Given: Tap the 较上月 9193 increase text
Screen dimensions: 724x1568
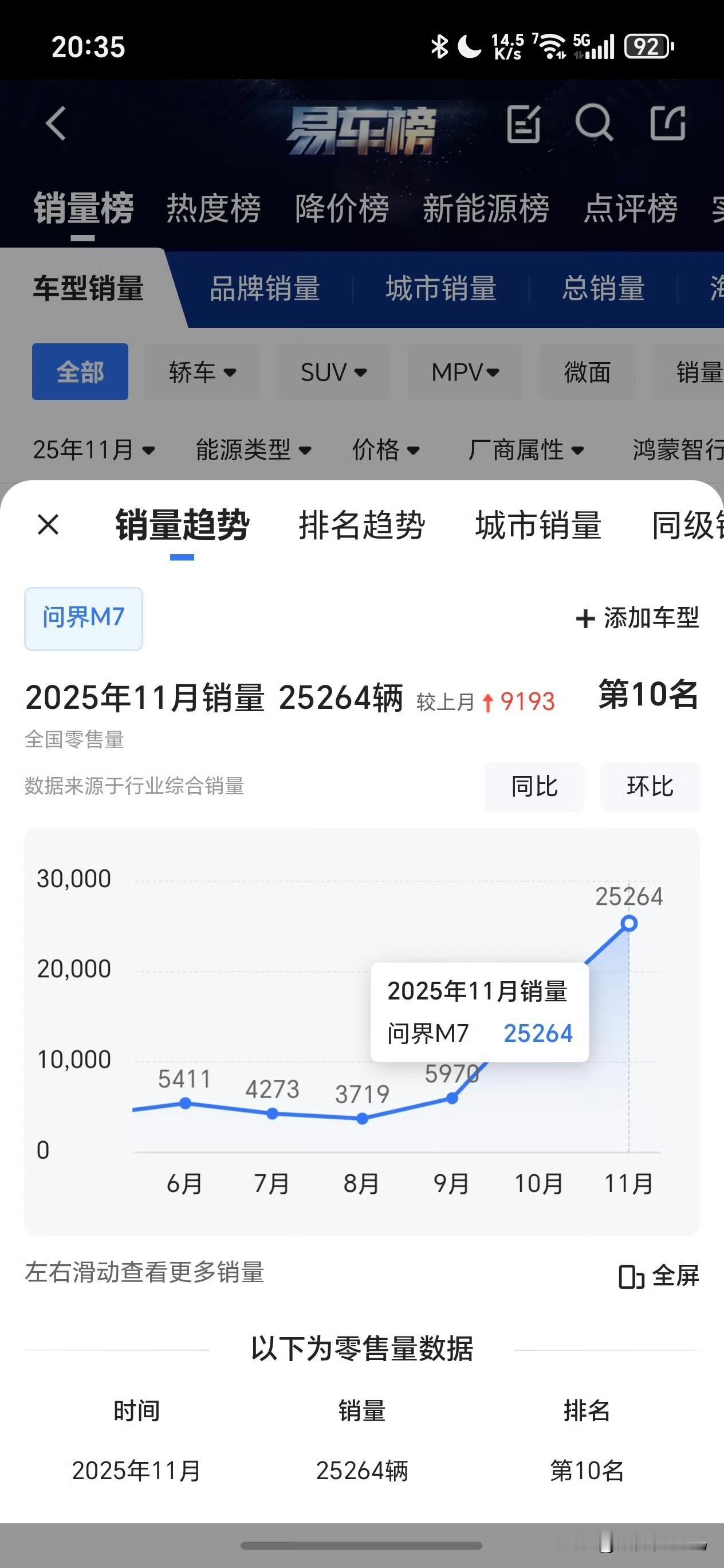Looking at the screenshot, I should coord(486,702).
